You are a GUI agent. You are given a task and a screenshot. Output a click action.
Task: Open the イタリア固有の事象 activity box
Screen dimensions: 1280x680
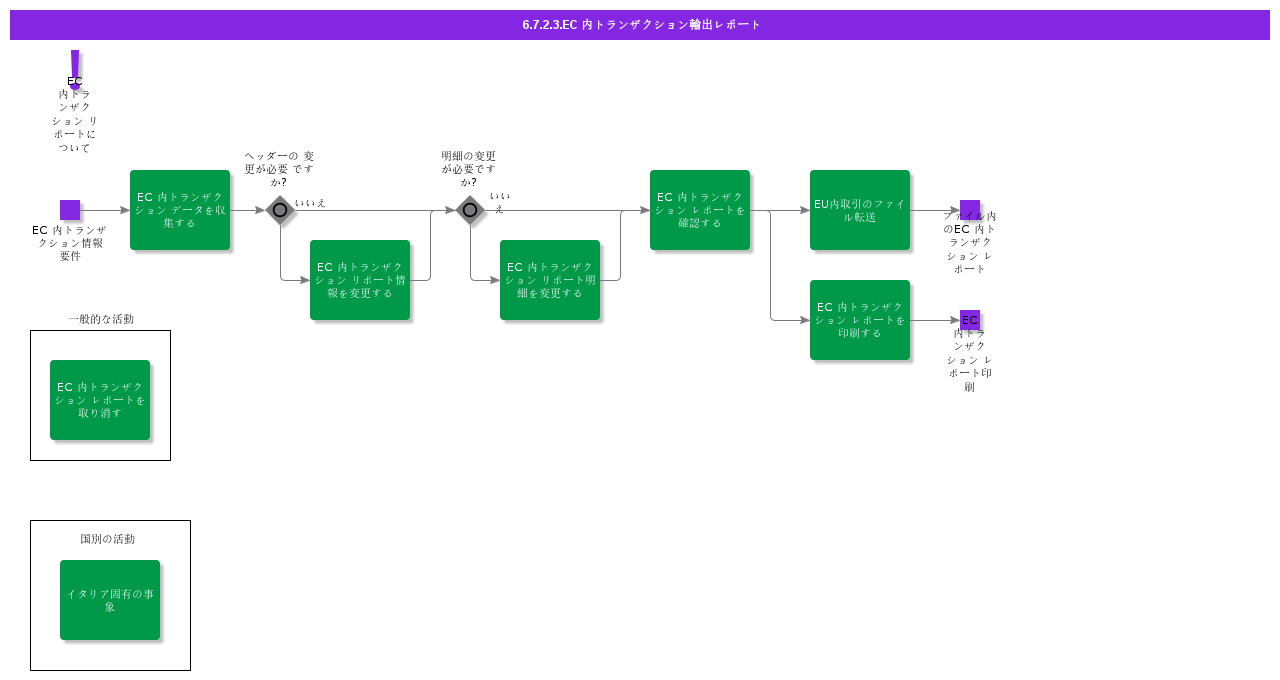pyautogui.click(x=110, y=600)
